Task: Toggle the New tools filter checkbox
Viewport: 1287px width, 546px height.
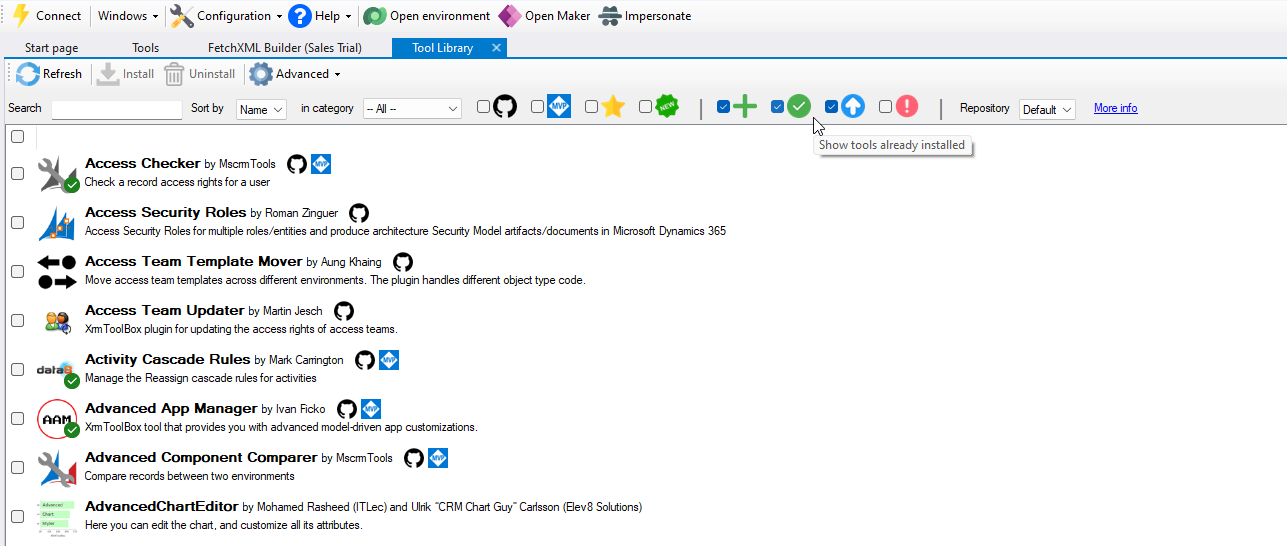Action: click(x=646, y=107)
